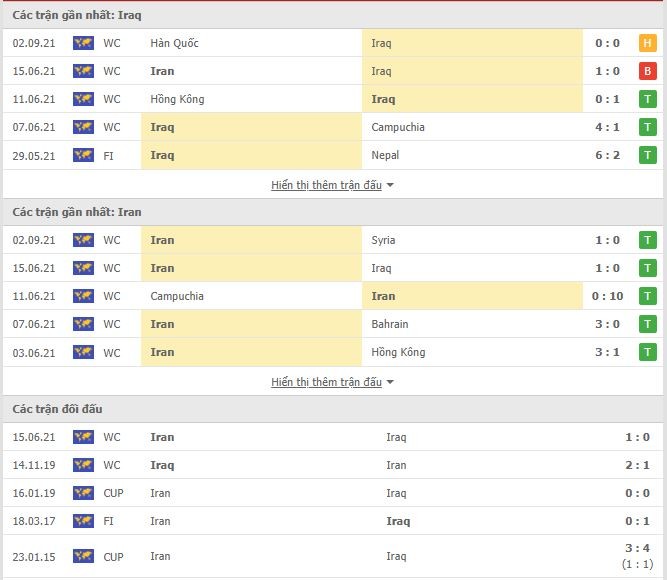
Task: Click the Hồng Kông team name in the 11.06.21 row
Action: click(x=177, y=99)
